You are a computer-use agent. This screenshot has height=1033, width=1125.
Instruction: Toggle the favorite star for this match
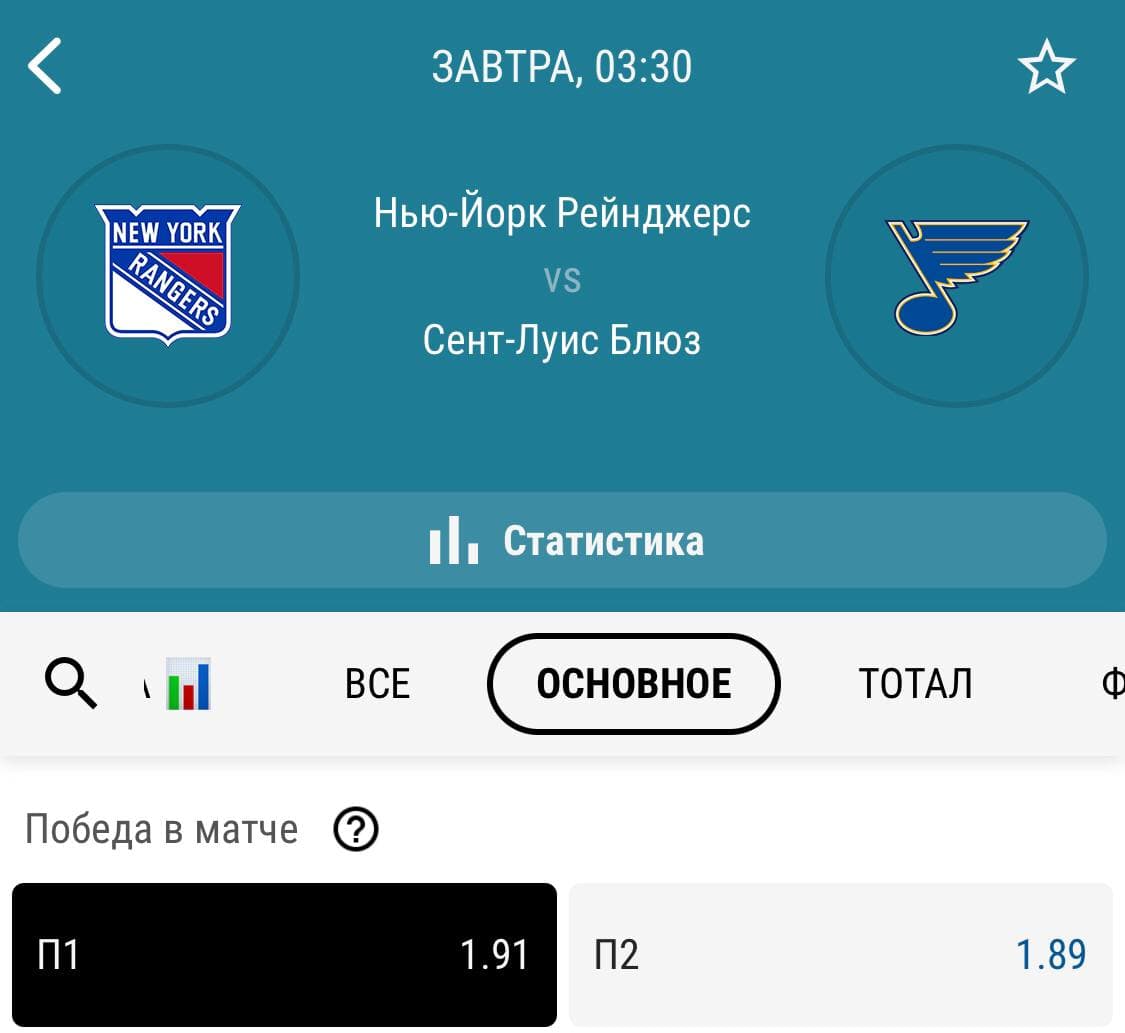pos(1046,67)
